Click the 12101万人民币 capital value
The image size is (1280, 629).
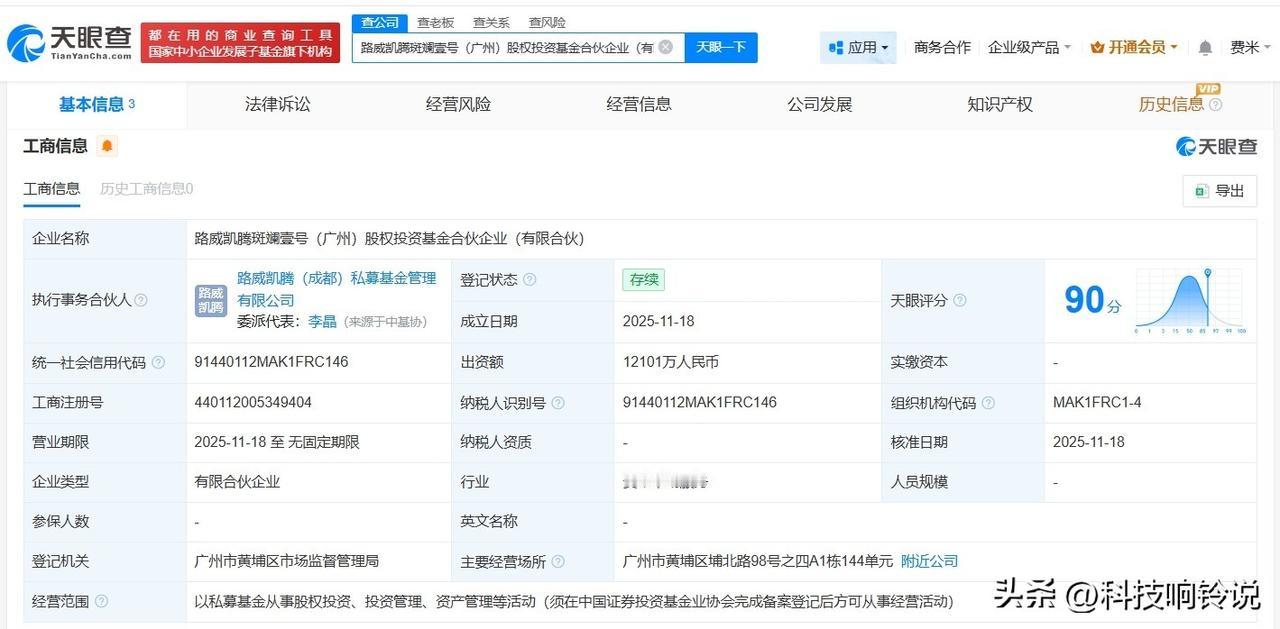coord(670,362)
